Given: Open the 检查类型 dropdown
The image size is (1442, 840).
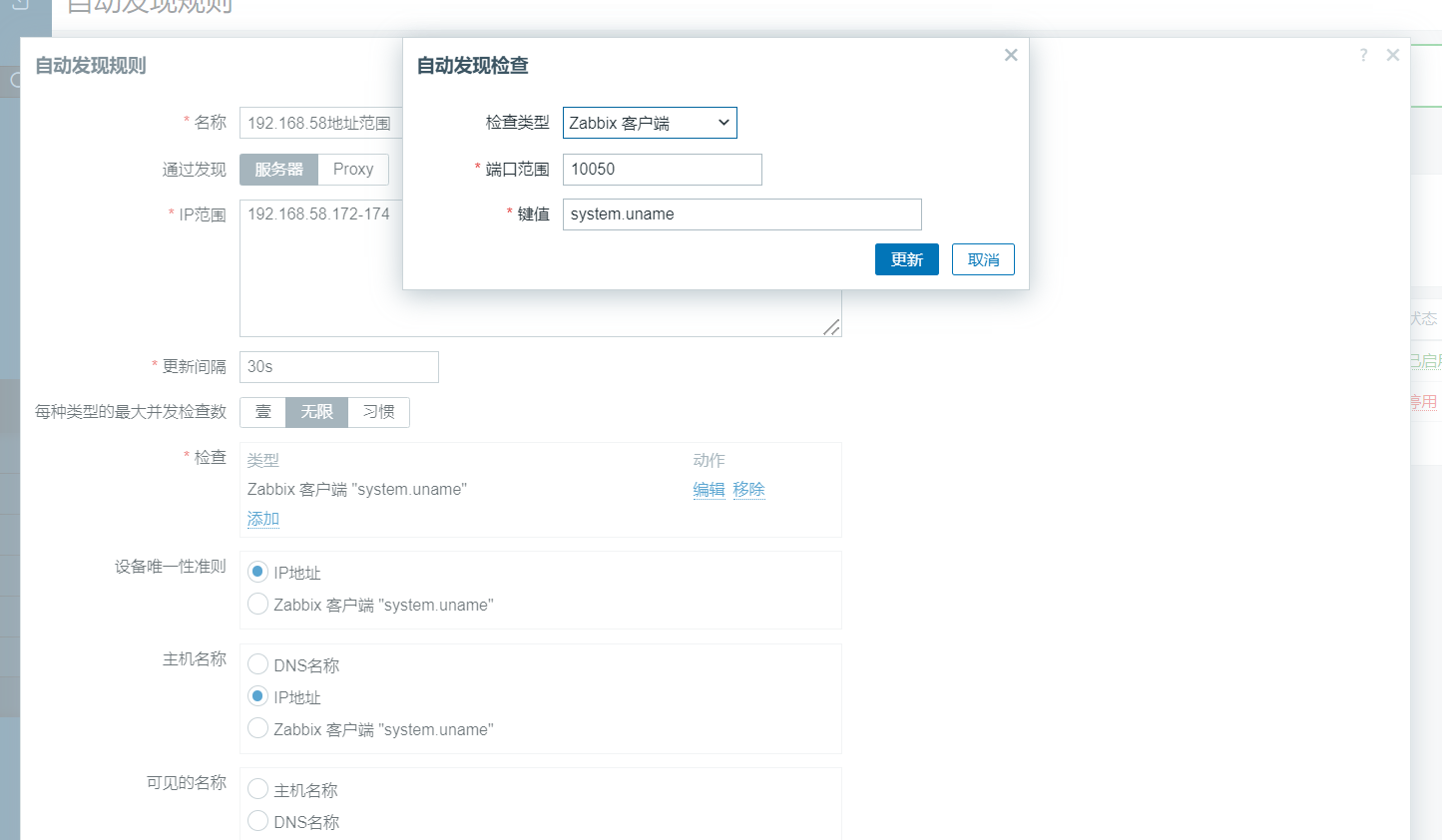Looking at the screenshot, I should click(650, 123).
